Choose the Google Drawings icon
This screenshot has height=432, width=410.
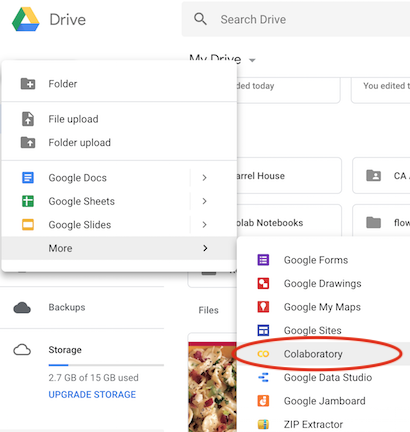pyautogui.click(x=263, y=283)
